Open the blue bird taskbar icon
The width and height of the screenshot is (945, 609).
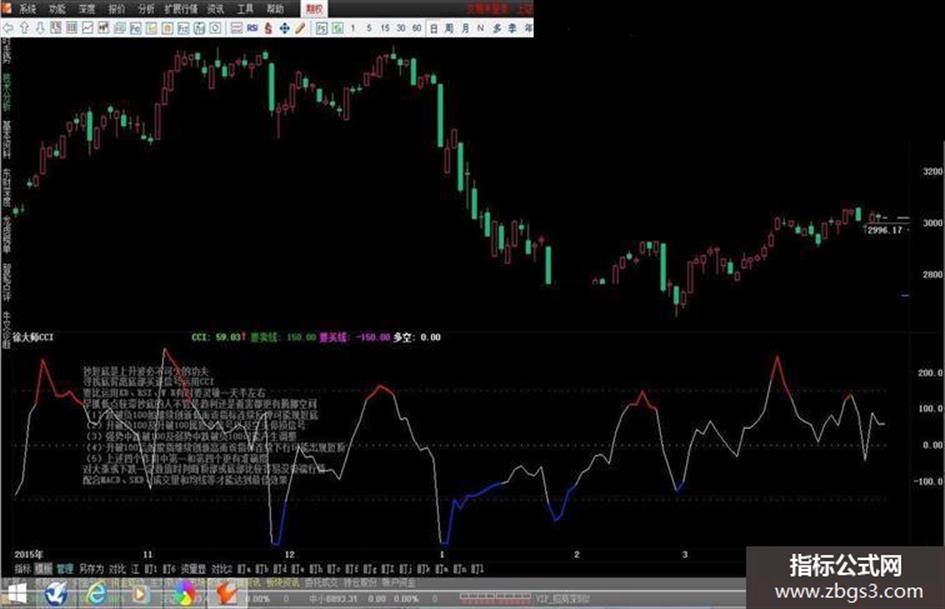click(56, 595)
